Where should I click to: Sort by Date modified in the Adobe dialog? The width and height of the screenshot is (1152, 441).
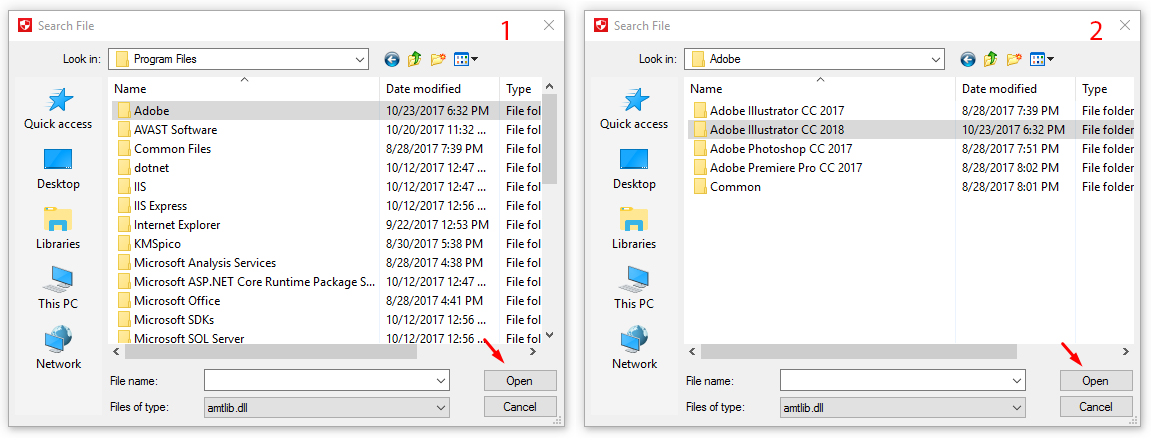coord(1015,89)
